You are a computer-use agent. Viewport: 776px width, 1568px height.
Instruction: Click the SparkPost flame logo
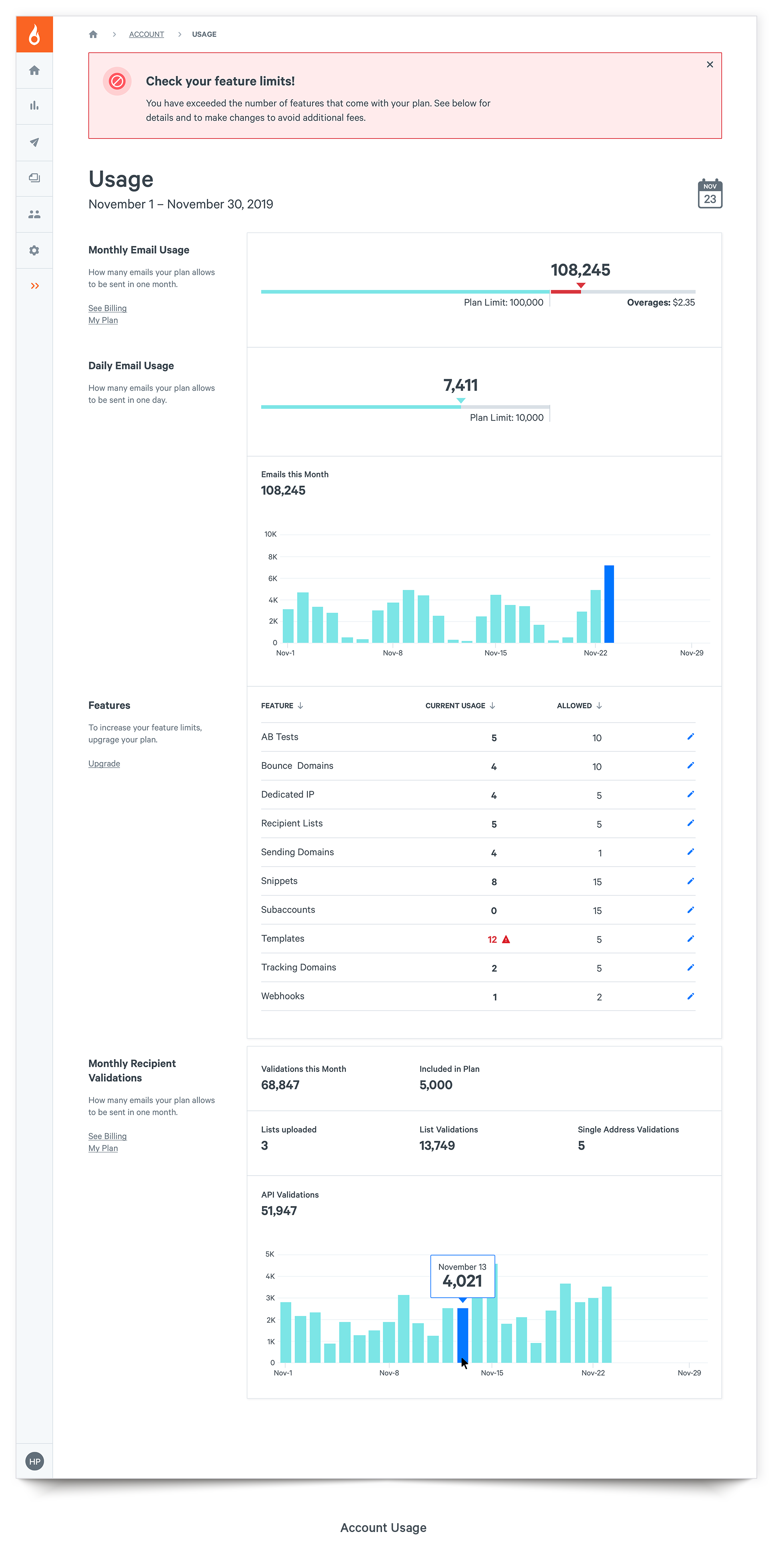coord(35,35)
